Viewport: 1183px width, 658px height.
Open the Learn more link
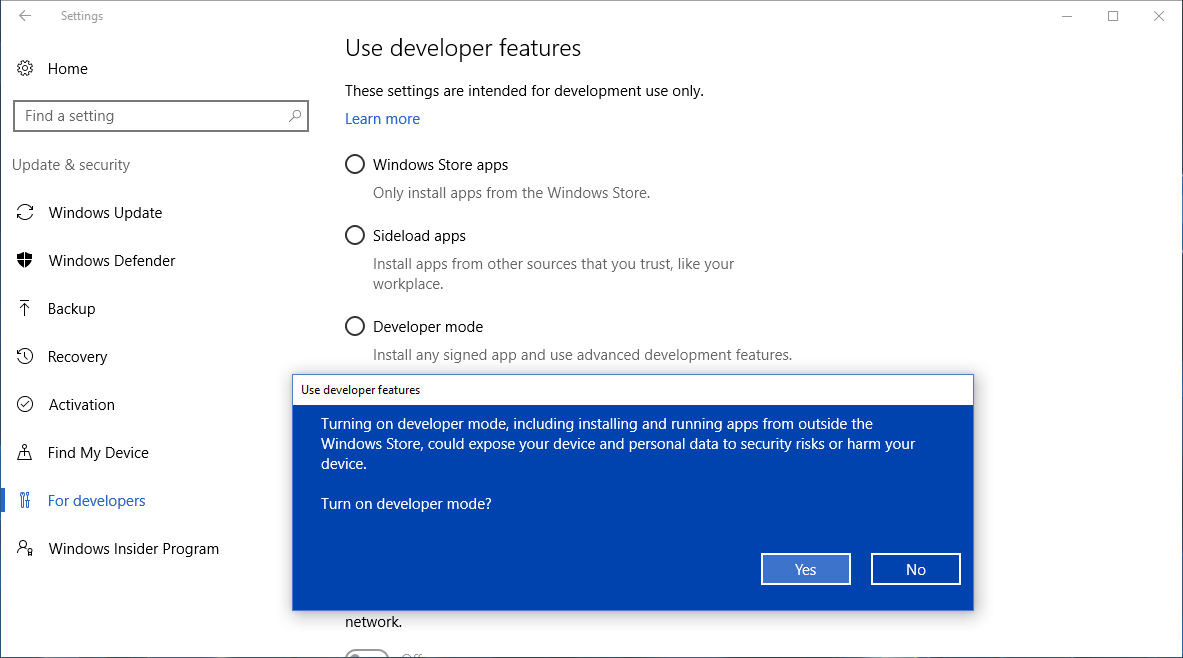383,118
